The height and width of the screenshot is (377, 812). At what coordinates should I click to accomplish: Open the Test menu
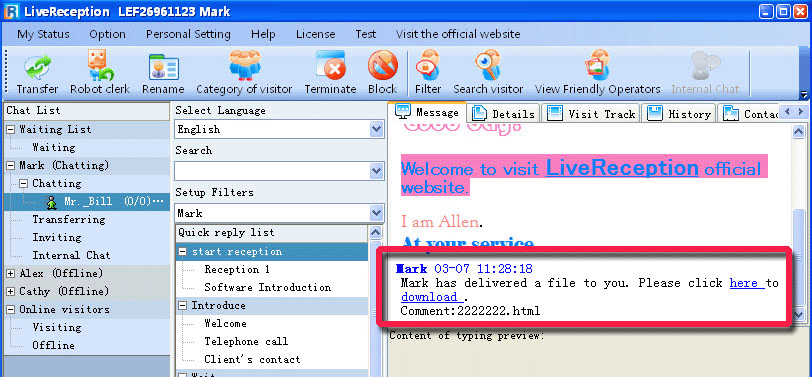click(366, 34)
